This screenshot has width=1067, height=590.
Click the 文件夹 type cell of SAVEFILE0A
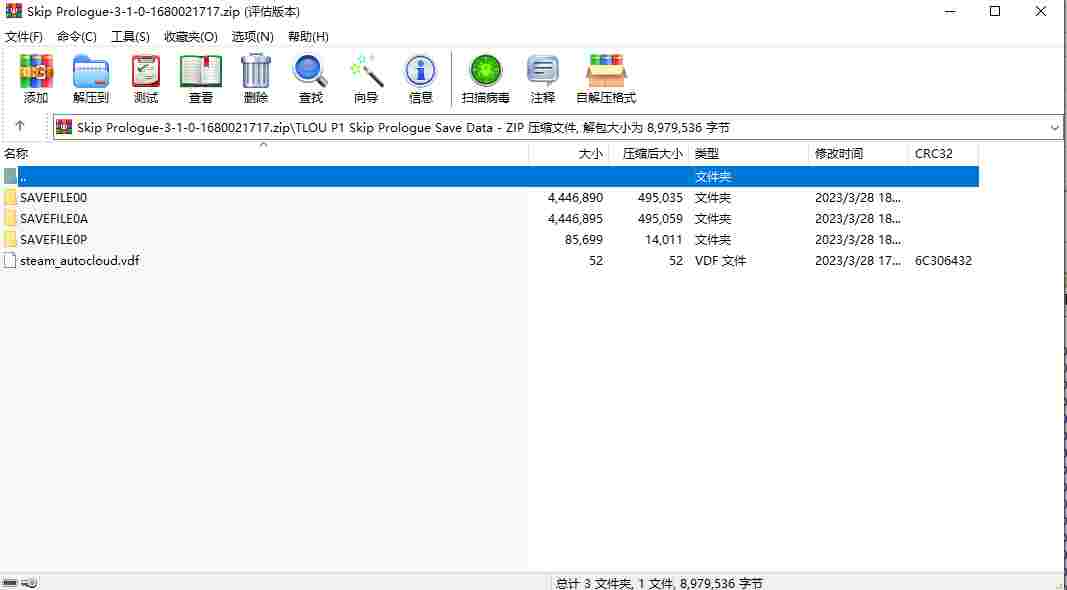[713, 219]
